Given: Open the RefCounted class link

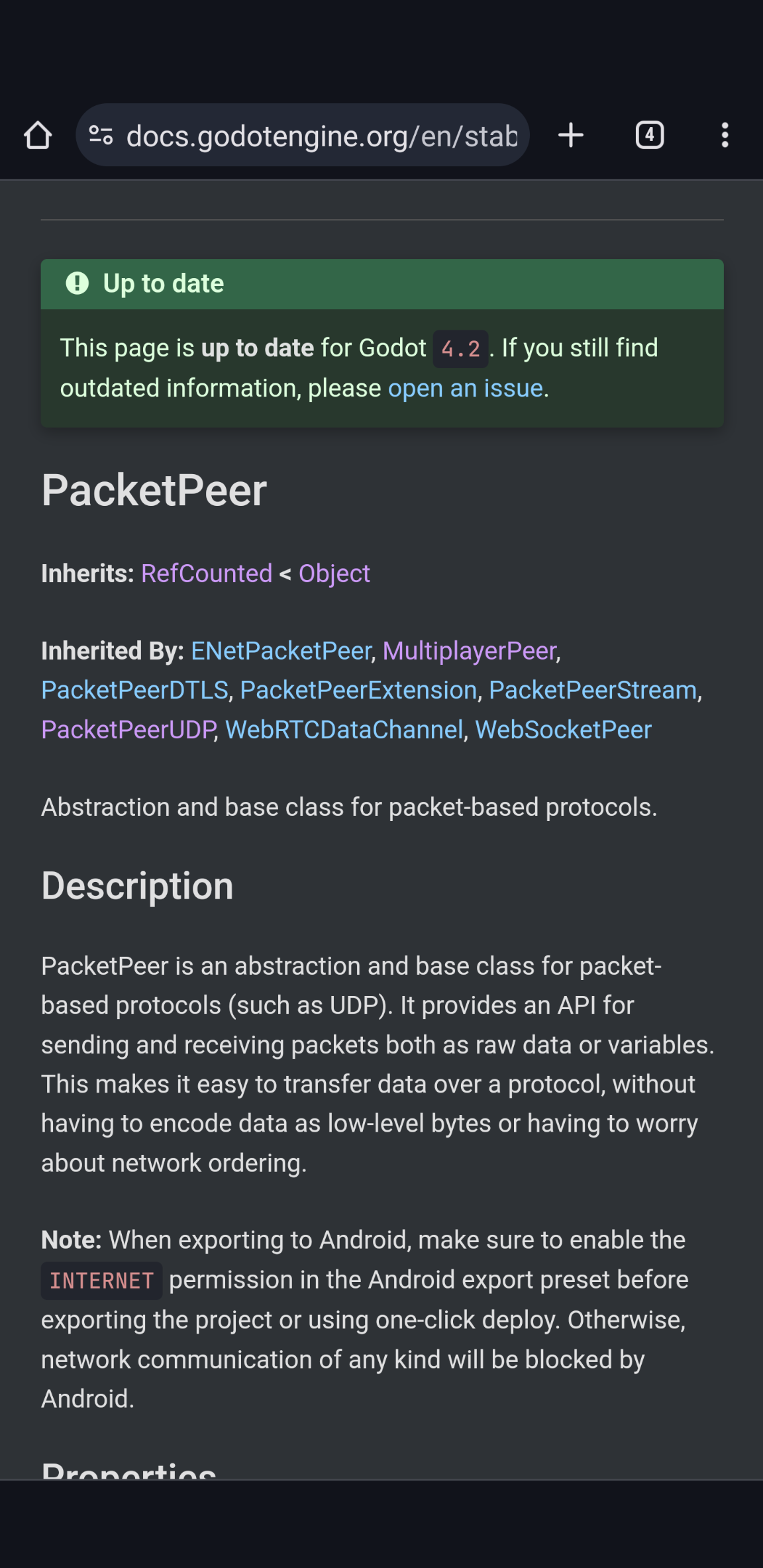Looking at the screenshot, I should 207,573.
